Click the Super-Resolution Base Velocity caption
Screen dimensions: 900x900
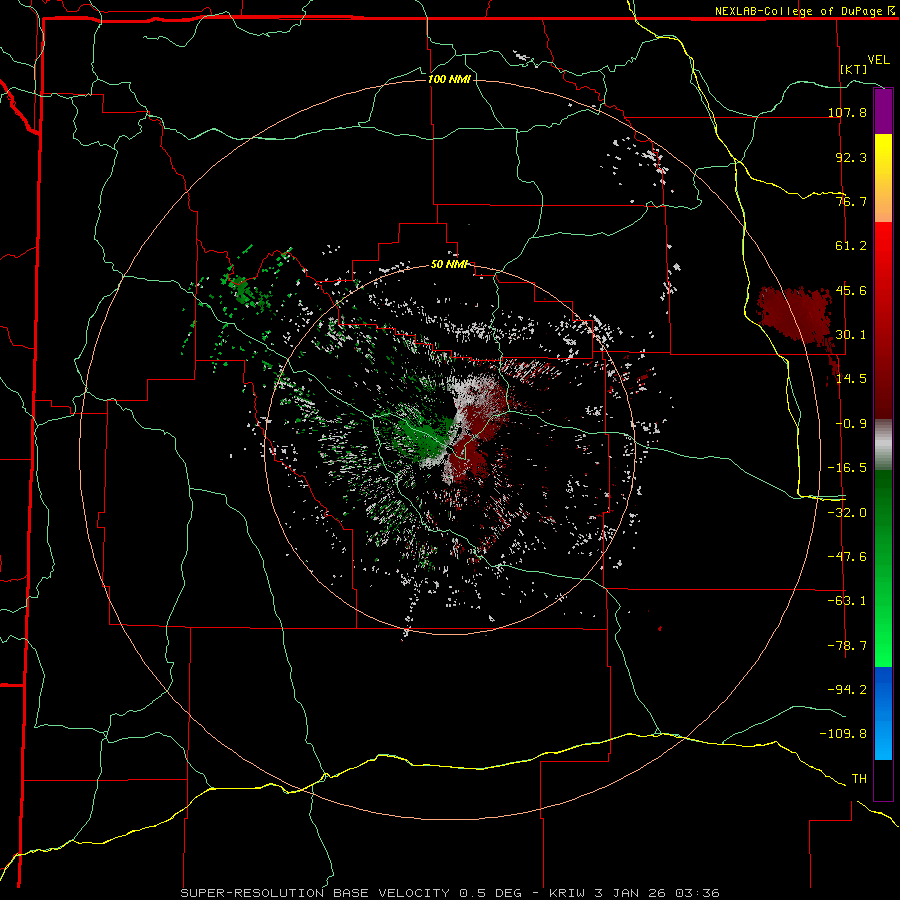(x=449, y=893)
